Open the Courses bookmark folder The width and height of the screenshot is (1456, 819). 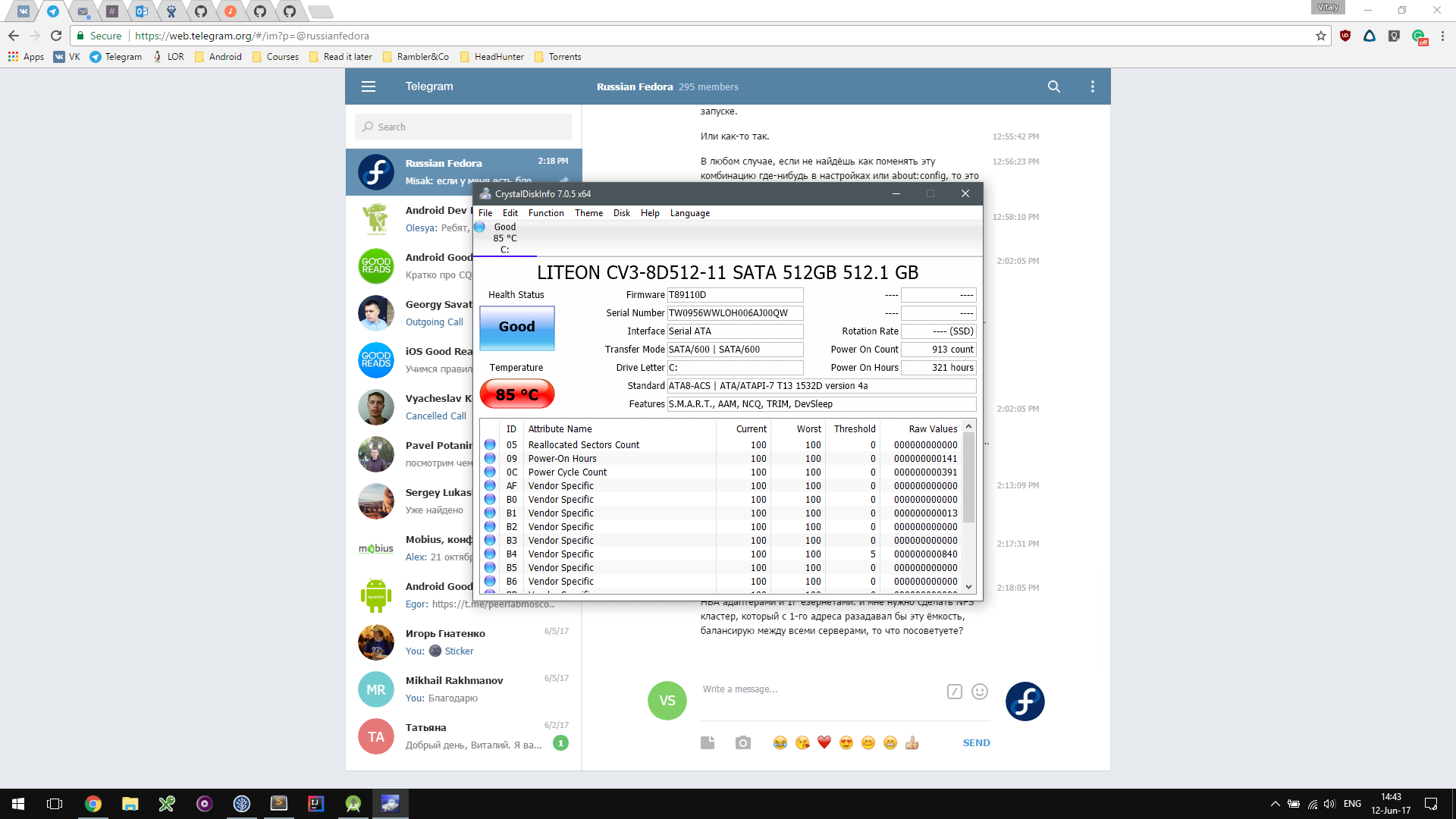tap(275, 57)
